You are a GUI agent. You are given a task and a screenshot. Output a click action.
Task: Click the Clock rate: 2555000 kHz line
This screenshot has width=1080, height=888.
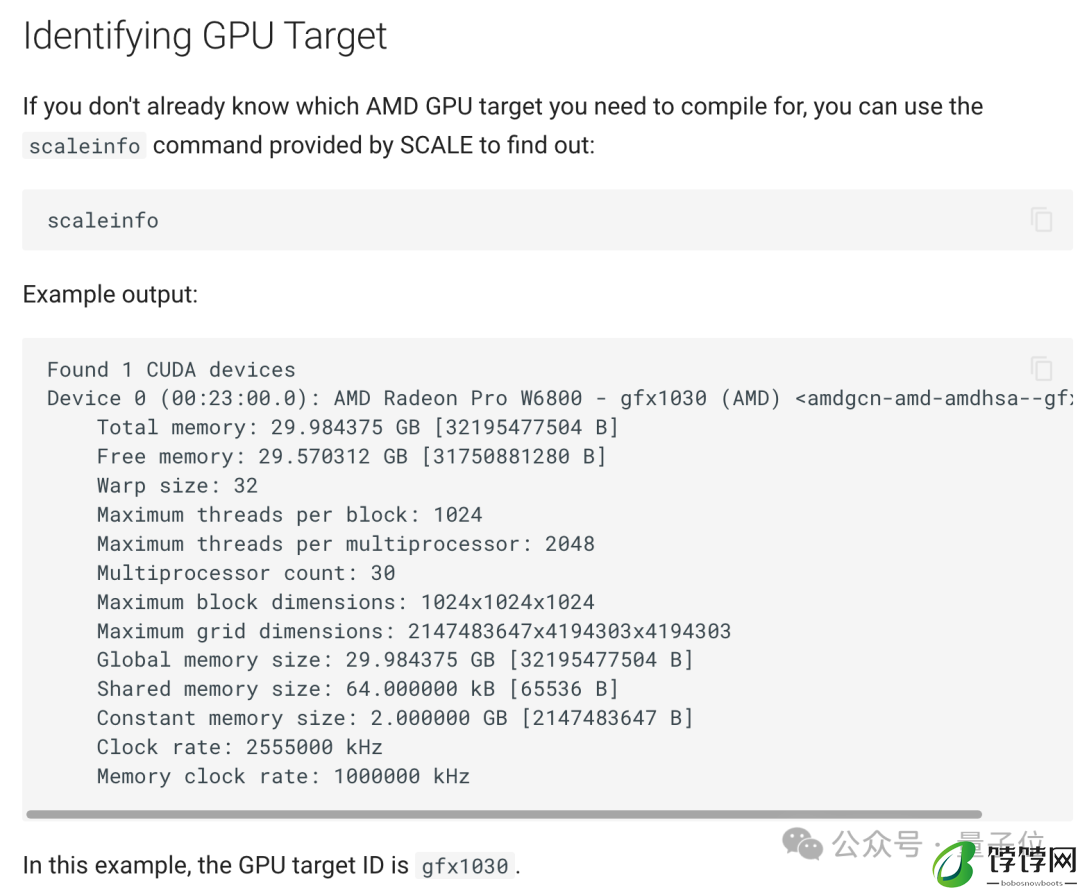tap(239, 747)
